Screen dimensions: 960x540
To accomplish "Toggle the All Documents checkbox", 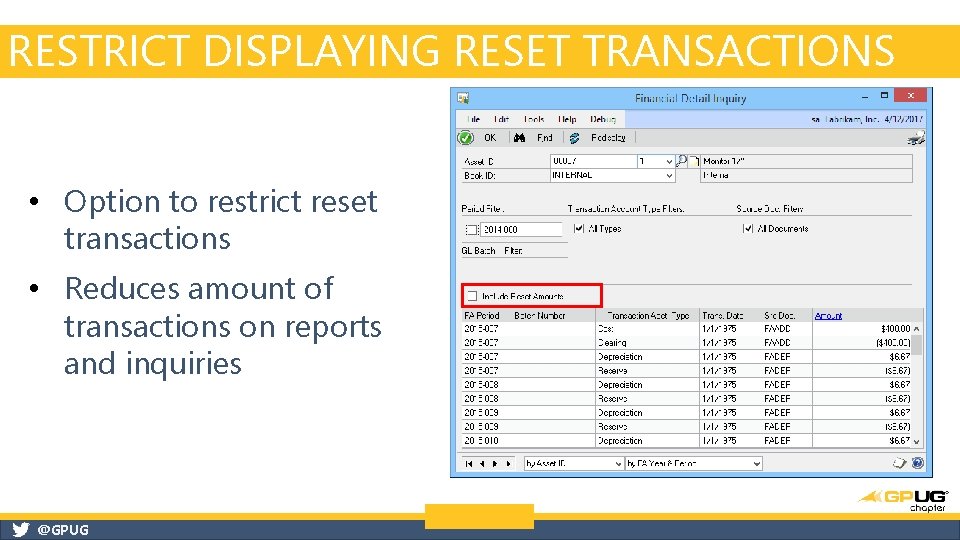I will coord(748,228).
